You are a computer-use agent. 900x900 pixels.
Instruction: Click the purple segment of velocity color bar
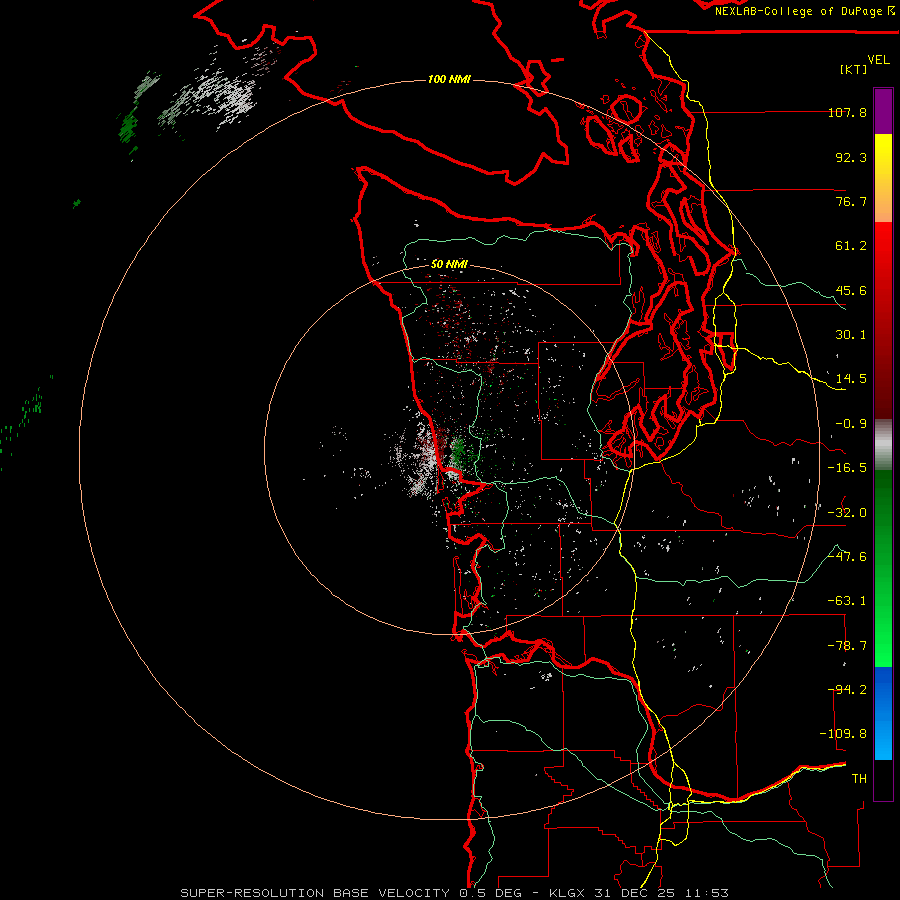(x=883, y=111)
